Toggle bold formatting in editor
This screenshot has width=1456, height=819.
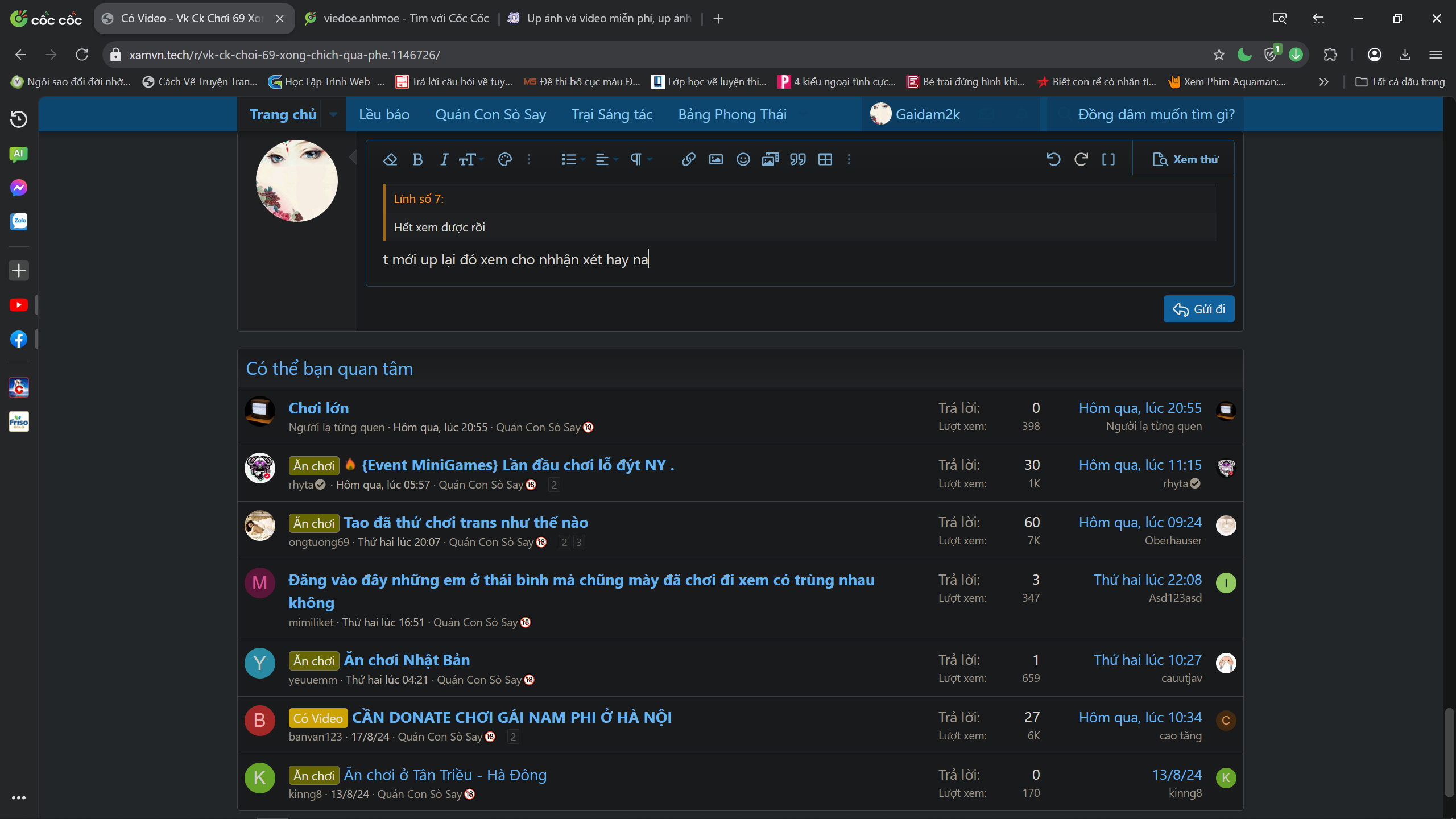click(x=417, y=160)
